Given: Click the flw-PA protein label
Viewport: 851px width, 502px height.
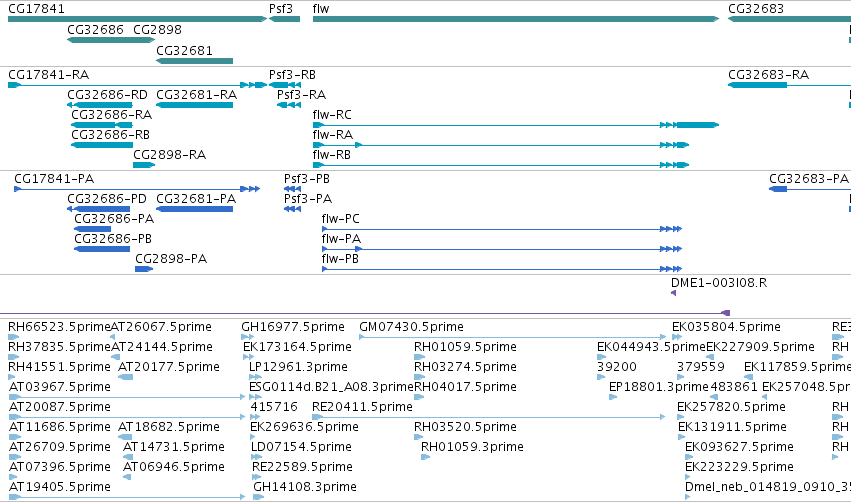Looking at the screenshot, I should 341,239.
